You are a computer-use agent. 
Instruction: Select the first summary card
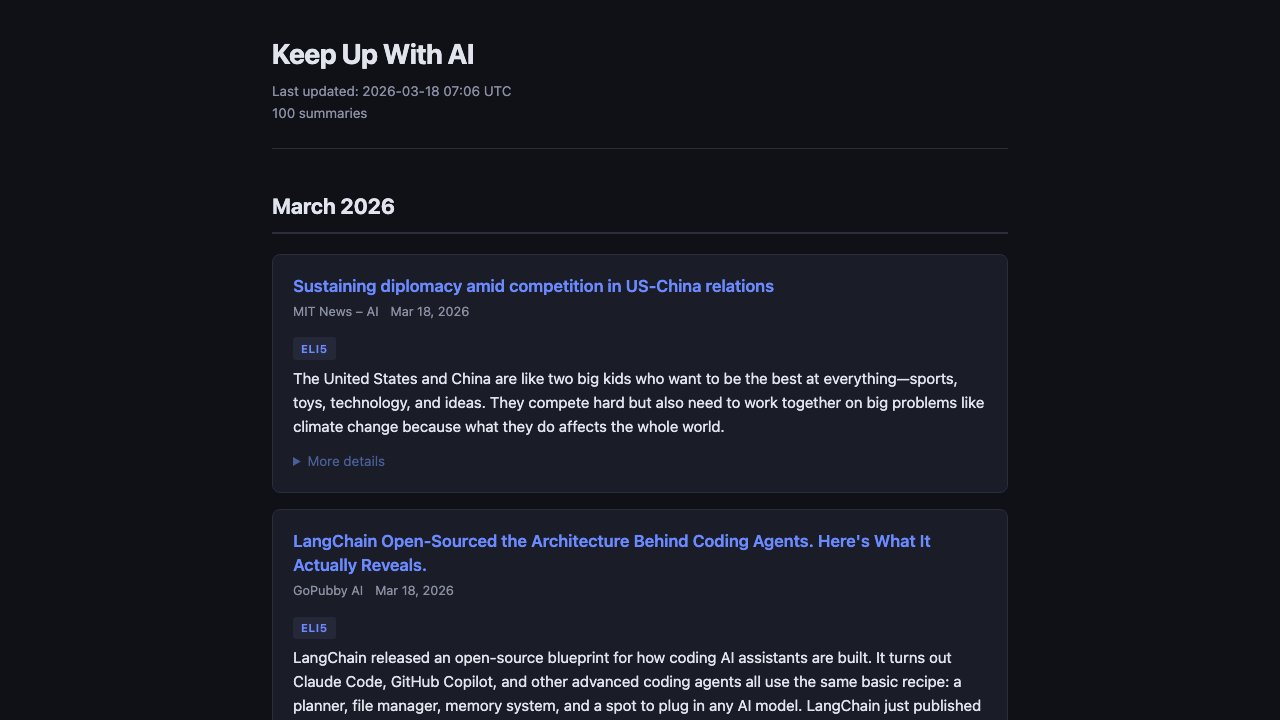click(640, 373)
